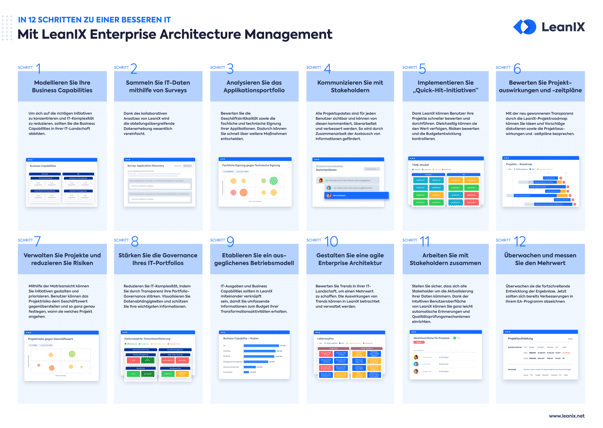Select the Business Capabilities screenshot in step 1
The image size is (603, 428).
point(62,182)
